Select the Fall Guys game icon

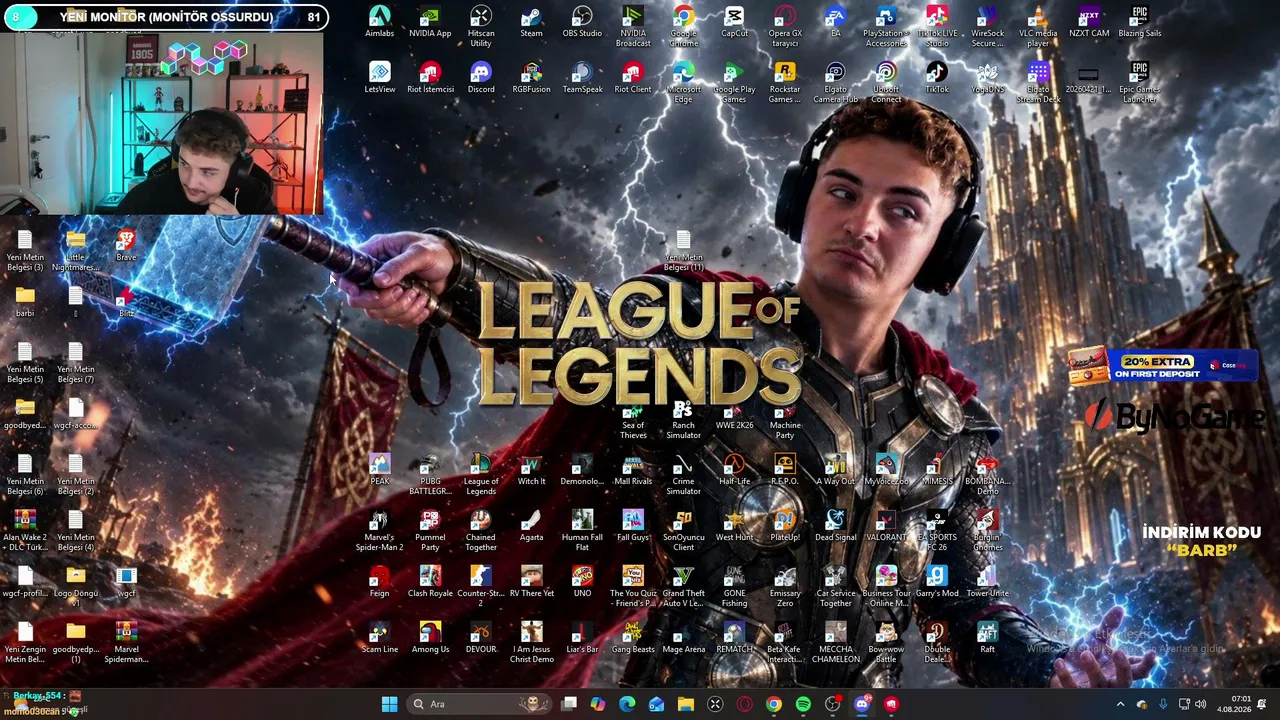coord(633,526)
